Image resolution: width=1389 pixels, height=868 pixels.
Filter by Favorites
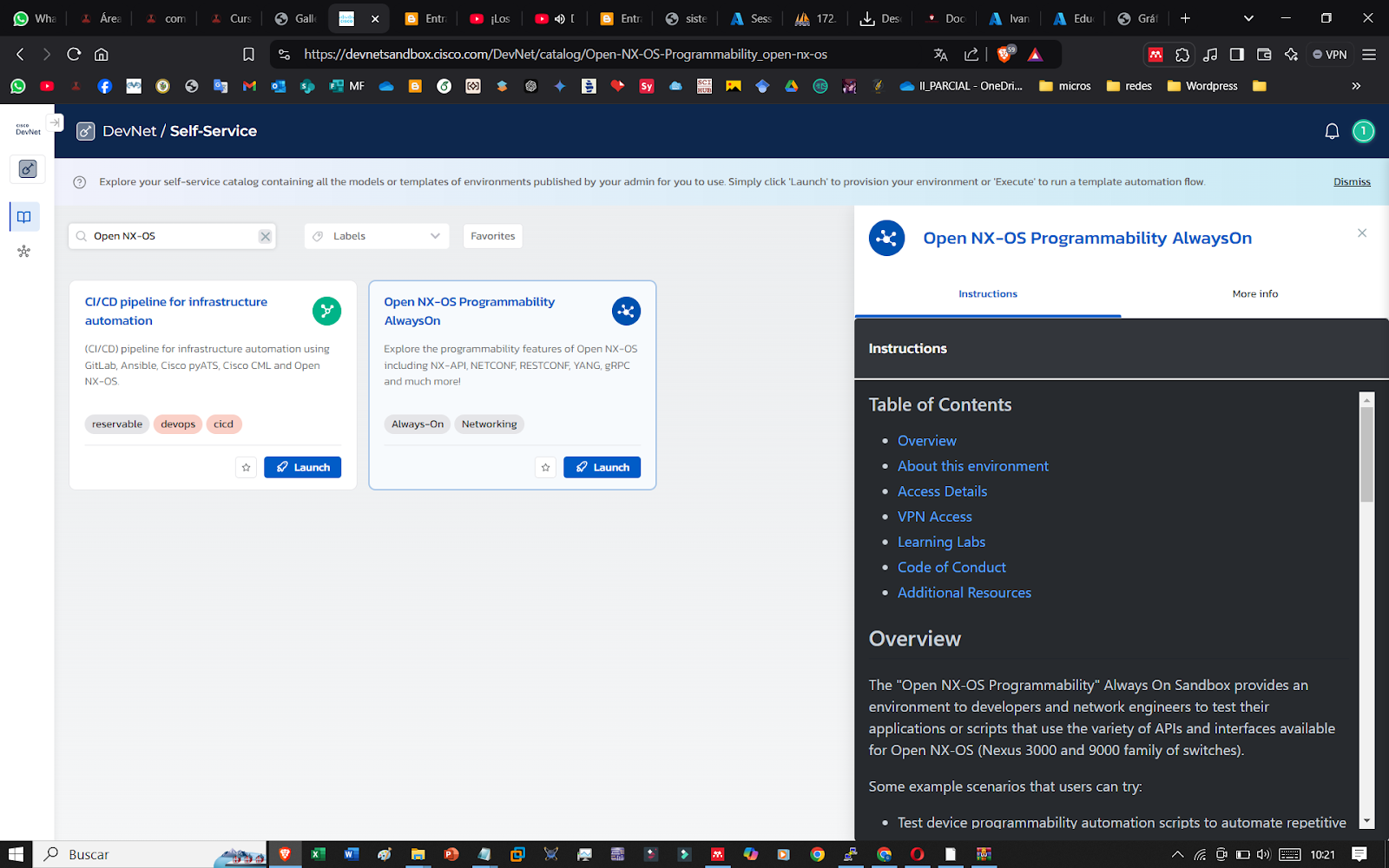click(x=492, y=236)
